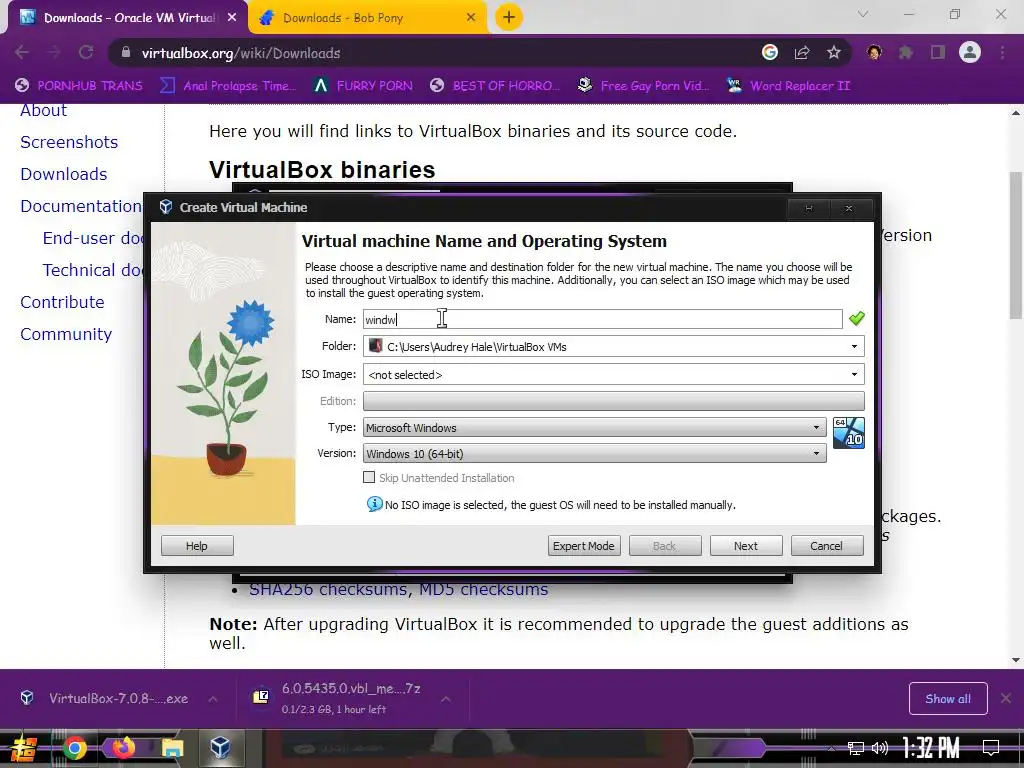Viewport: 1024px width, 768px height.
Task: Click Show all downloads
Action: (x=948, y=698)
